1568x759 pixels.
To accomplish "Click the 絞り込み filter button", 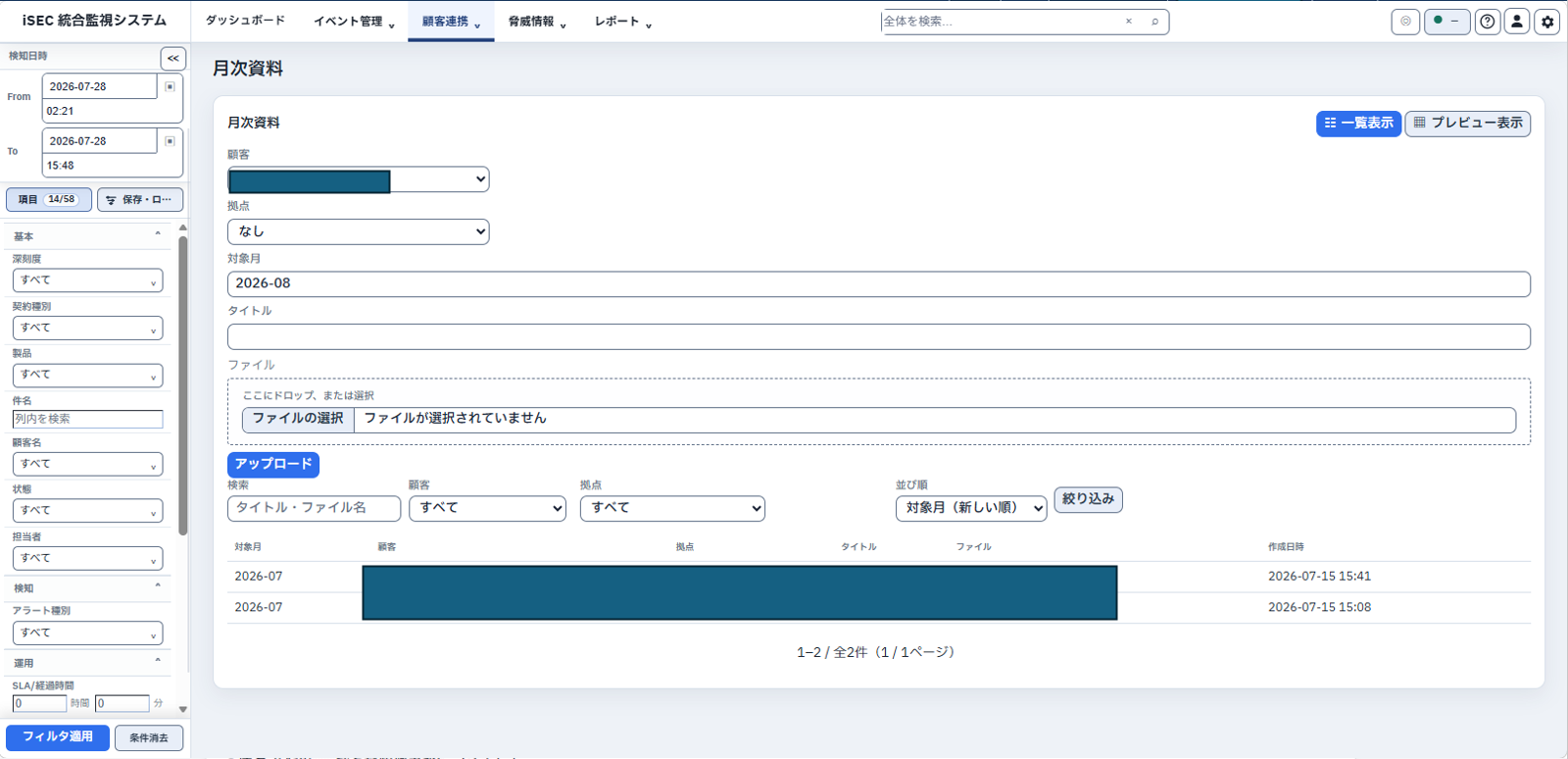I will (1089, 500).
